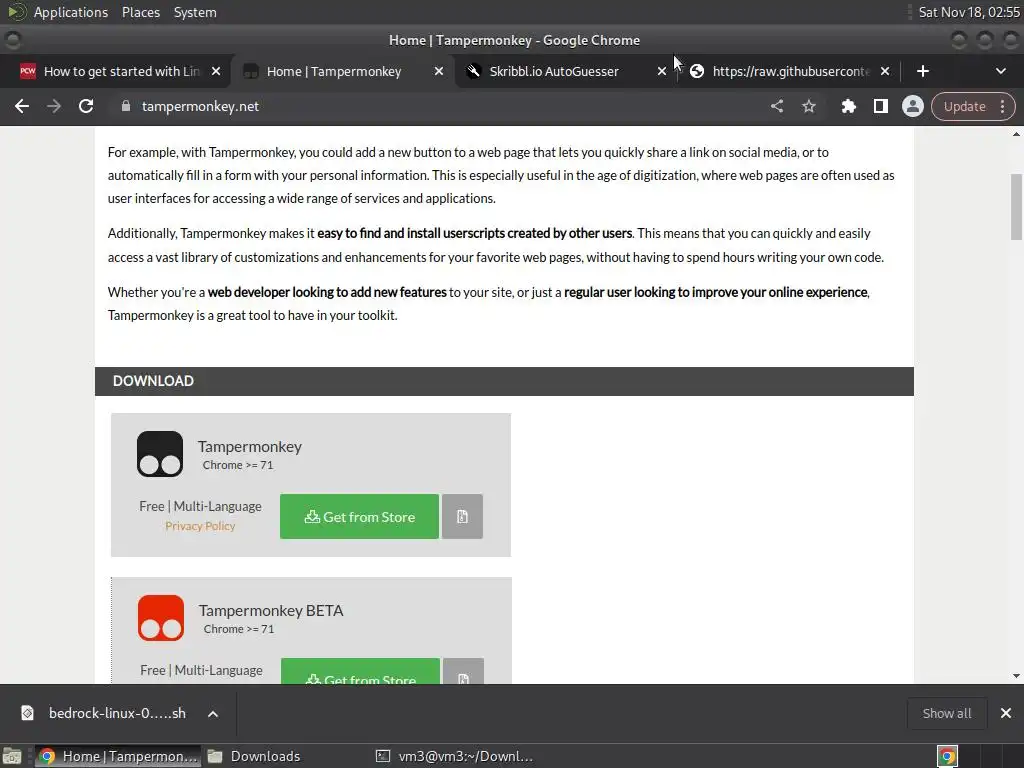Open Chrome three-dot menu
Image resolution: width=1024 pixels, height=768 pixels.
pos(1002,106)
